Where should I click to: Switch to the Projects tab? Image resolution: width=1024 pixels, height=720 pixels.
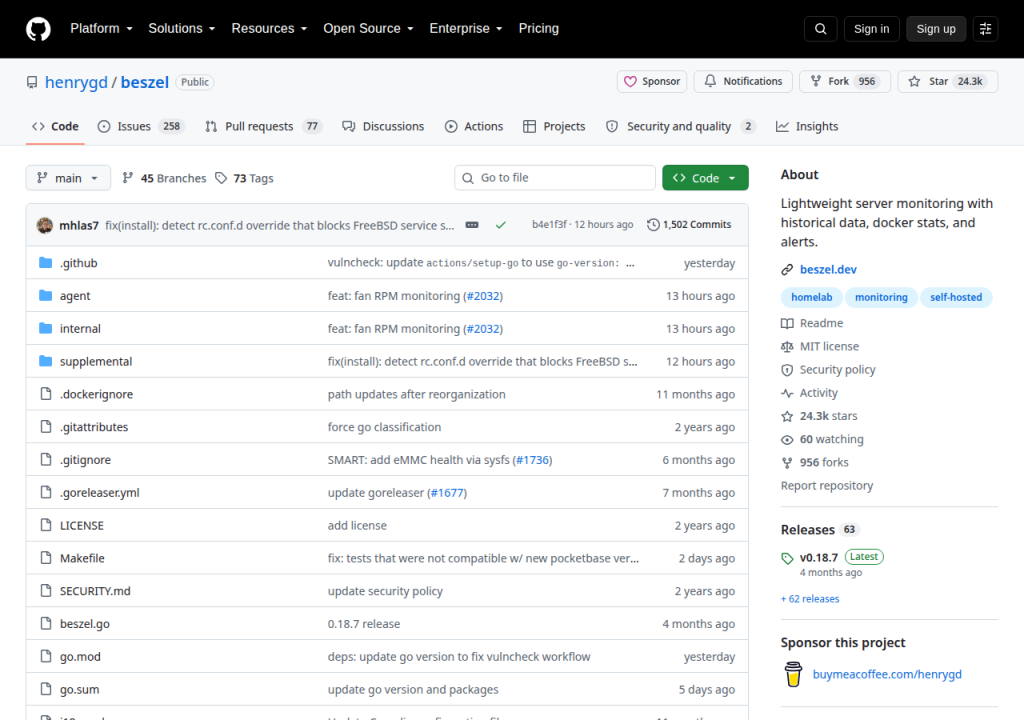(554, 126)
